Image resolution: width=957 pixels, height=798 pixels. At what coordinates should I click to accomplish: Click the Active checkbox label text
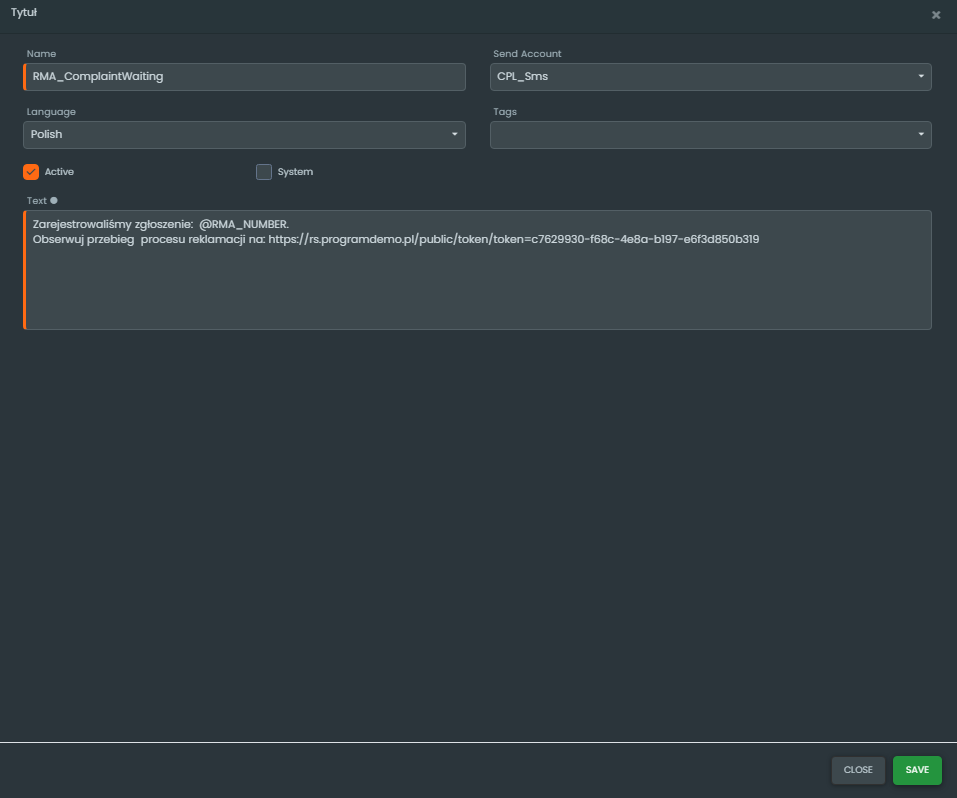(x=59, y=172)
